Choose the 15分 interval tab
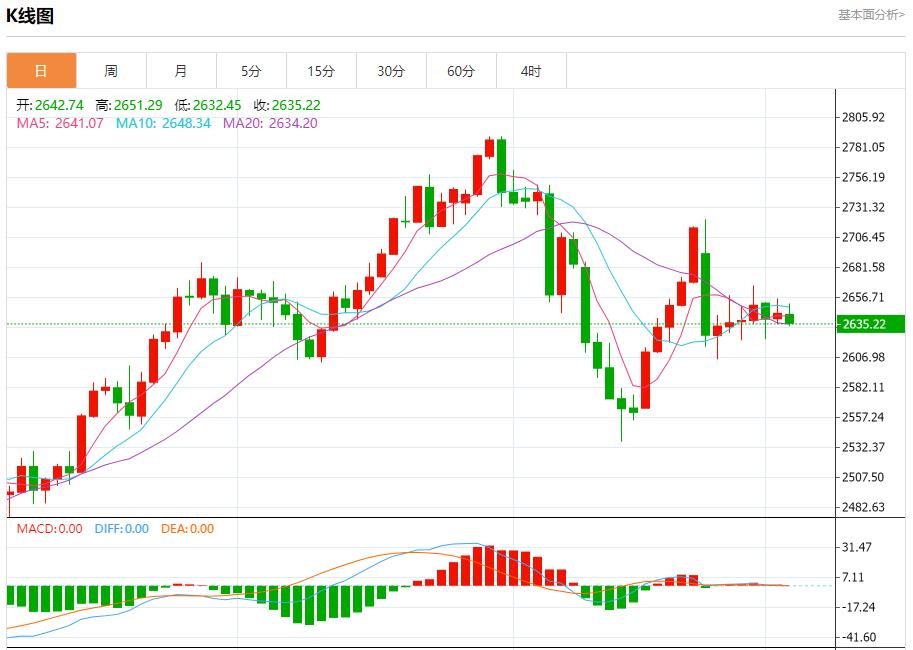Image resolution: width=913 pixels, height=650 pixels. 321,71
